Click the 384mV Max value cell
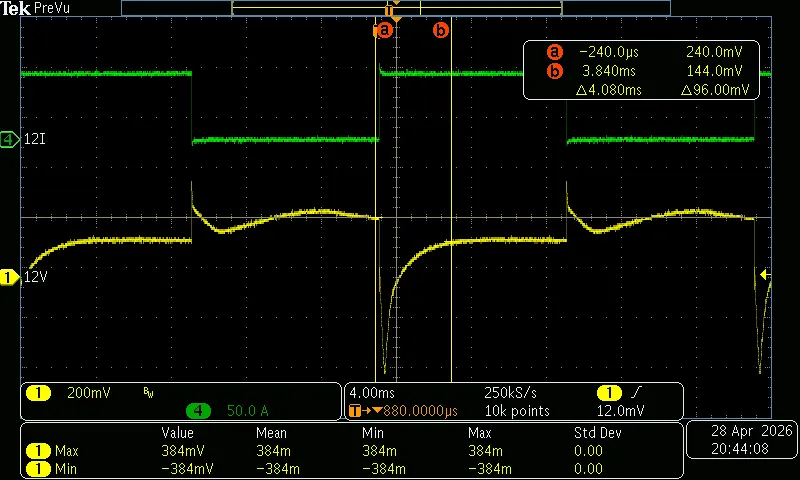 tap(183, 451)
